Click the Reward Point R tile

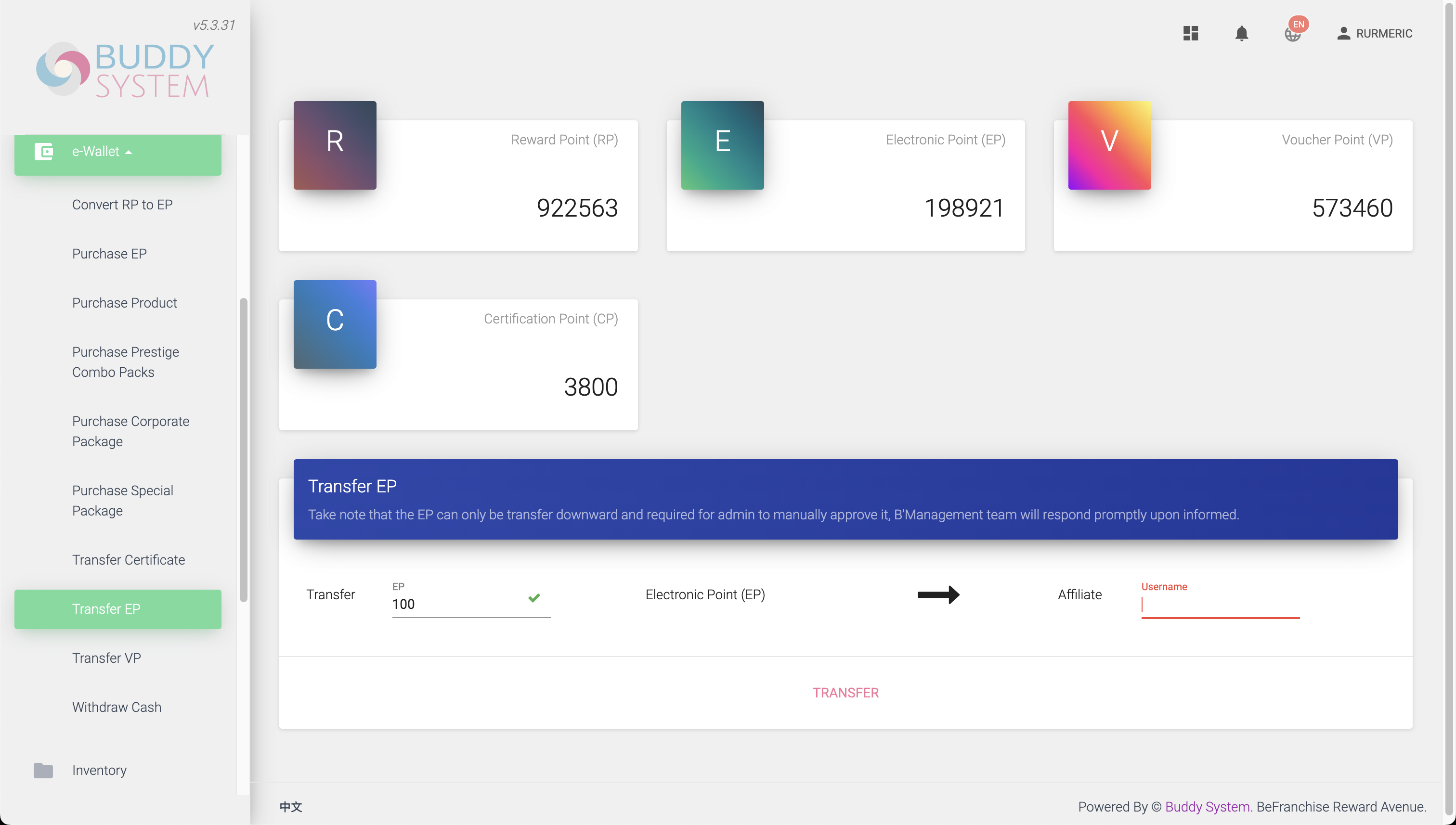point(335,145)
